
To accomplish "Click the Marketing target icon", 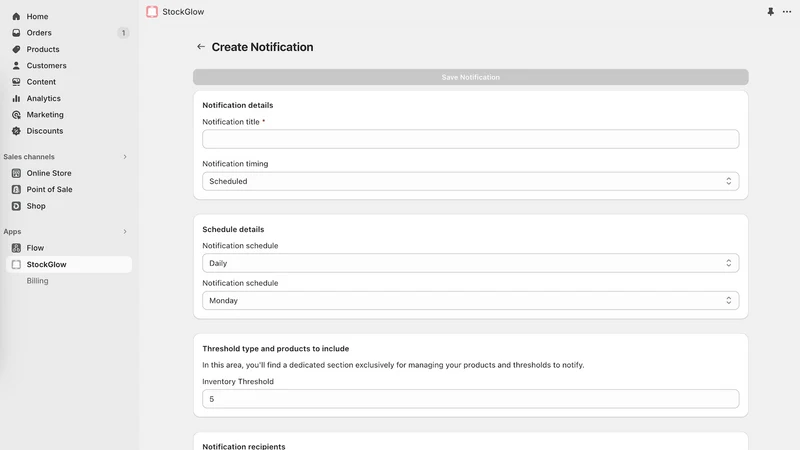I will 16,115.
